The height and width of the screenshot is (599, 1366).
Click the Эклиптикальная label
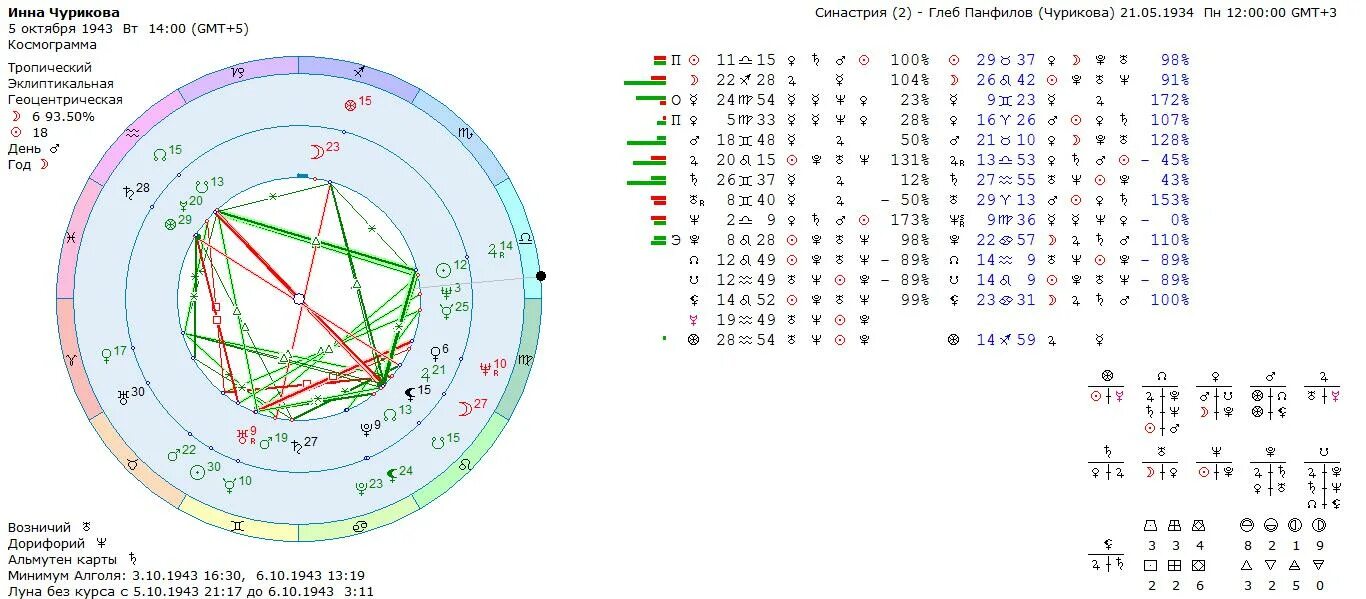61,84
